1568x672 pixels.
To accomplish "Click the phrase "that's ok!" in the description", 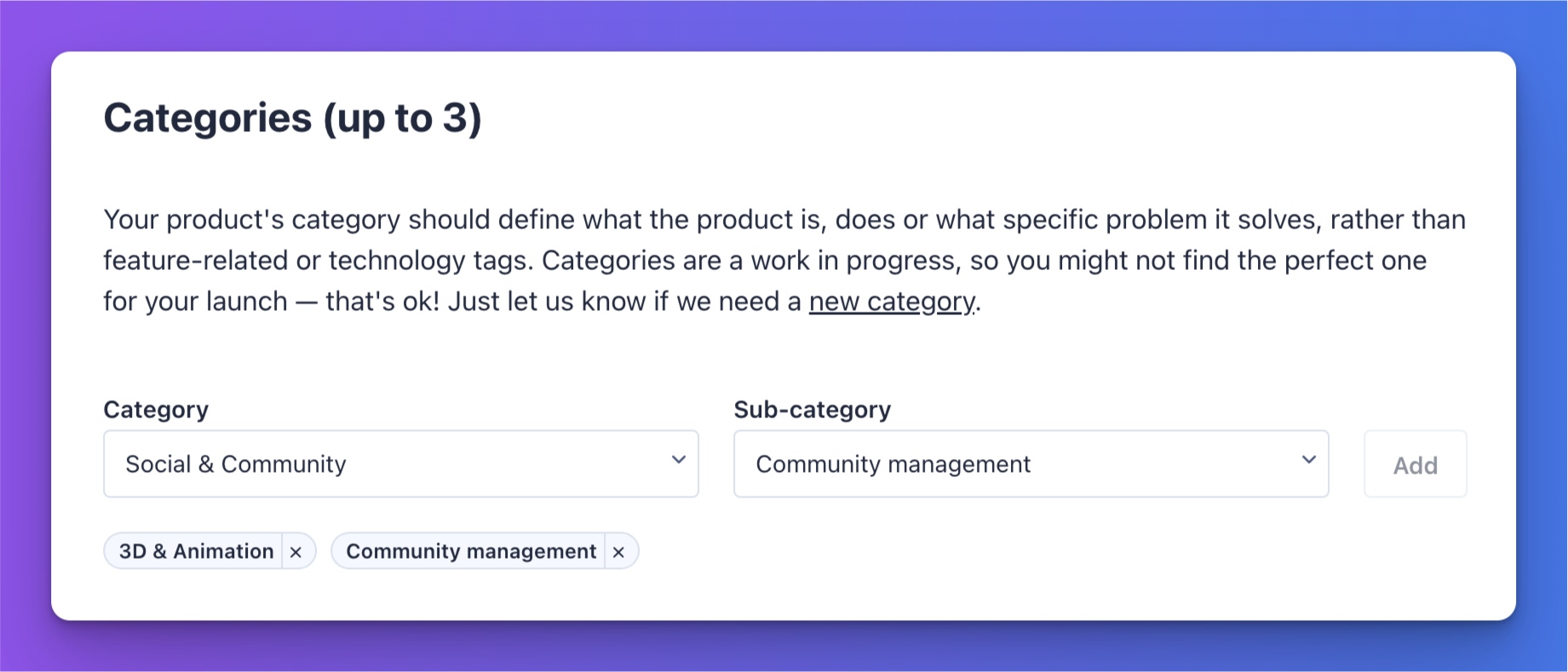I will (x=382, y=302).
